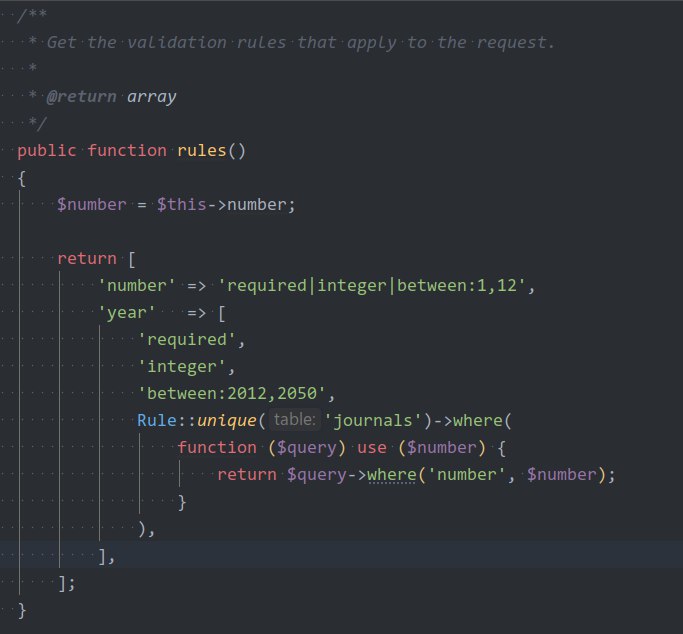683x634 pixels.
Task: Click '->where(' after 'journals'
Action: 473,421
